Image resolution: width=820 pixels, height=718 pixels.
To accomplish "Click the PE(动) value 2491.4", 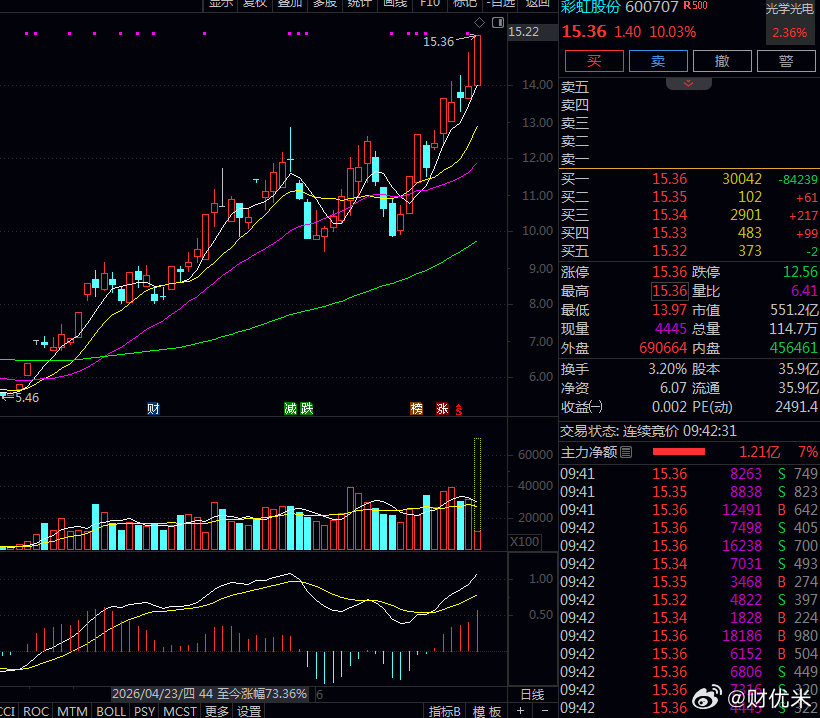I will [796, 407].
